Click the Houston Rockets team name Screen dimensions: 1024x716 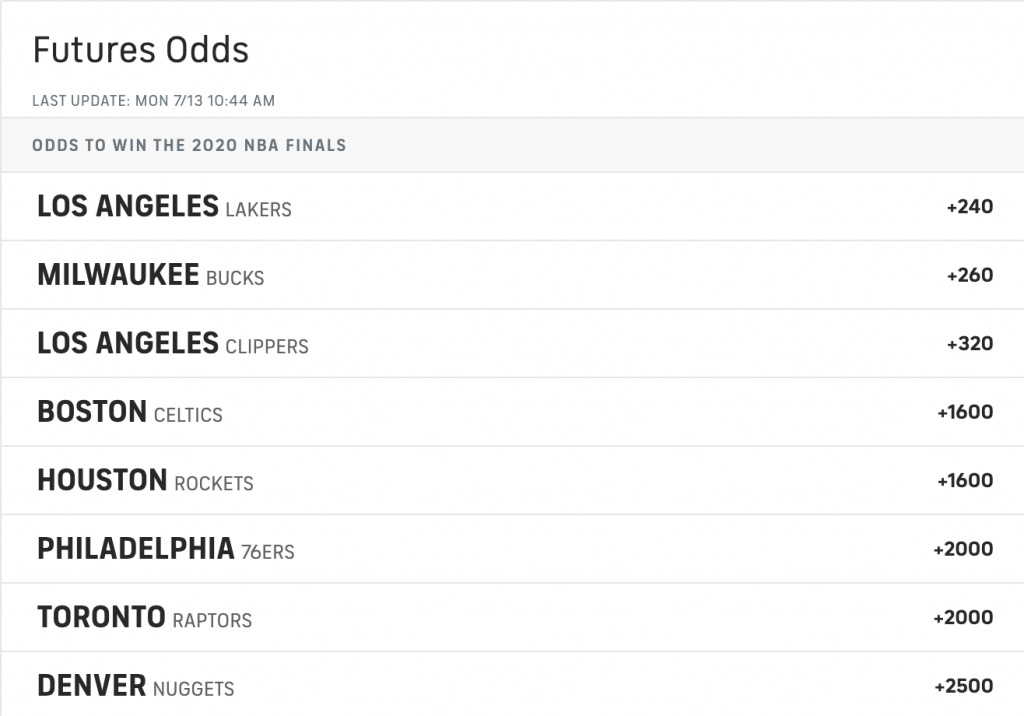pyautogui.click(x=146, y=481)
